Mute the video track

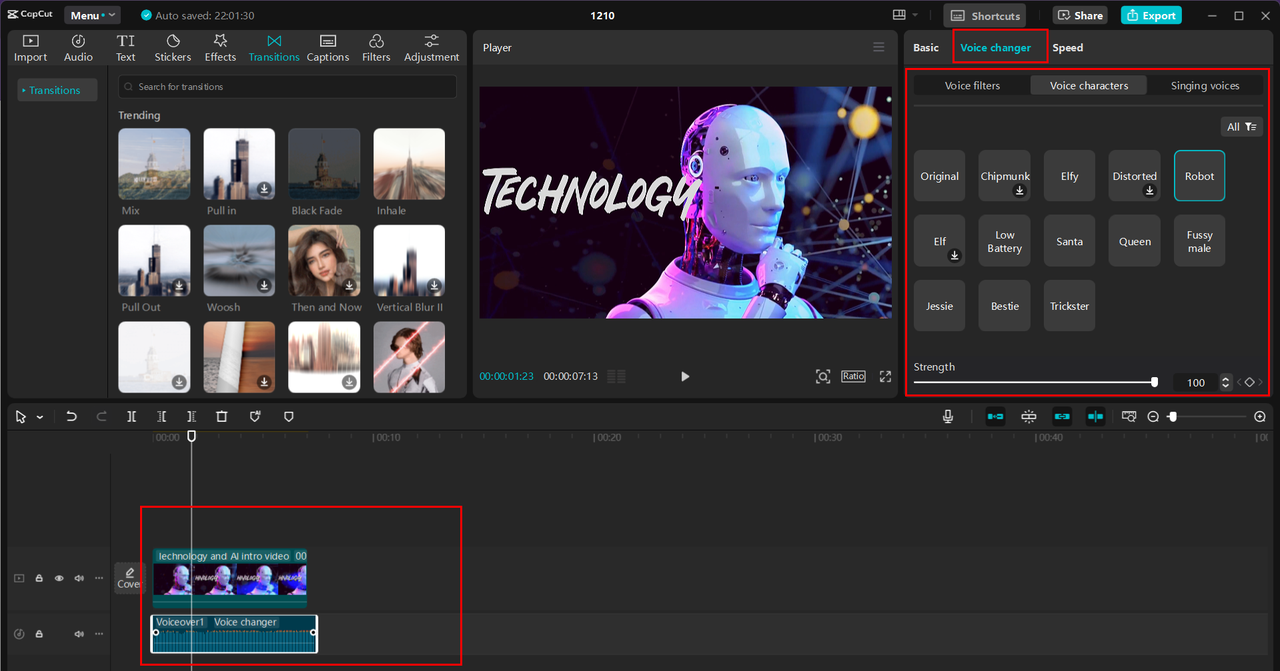click(79, 578)
